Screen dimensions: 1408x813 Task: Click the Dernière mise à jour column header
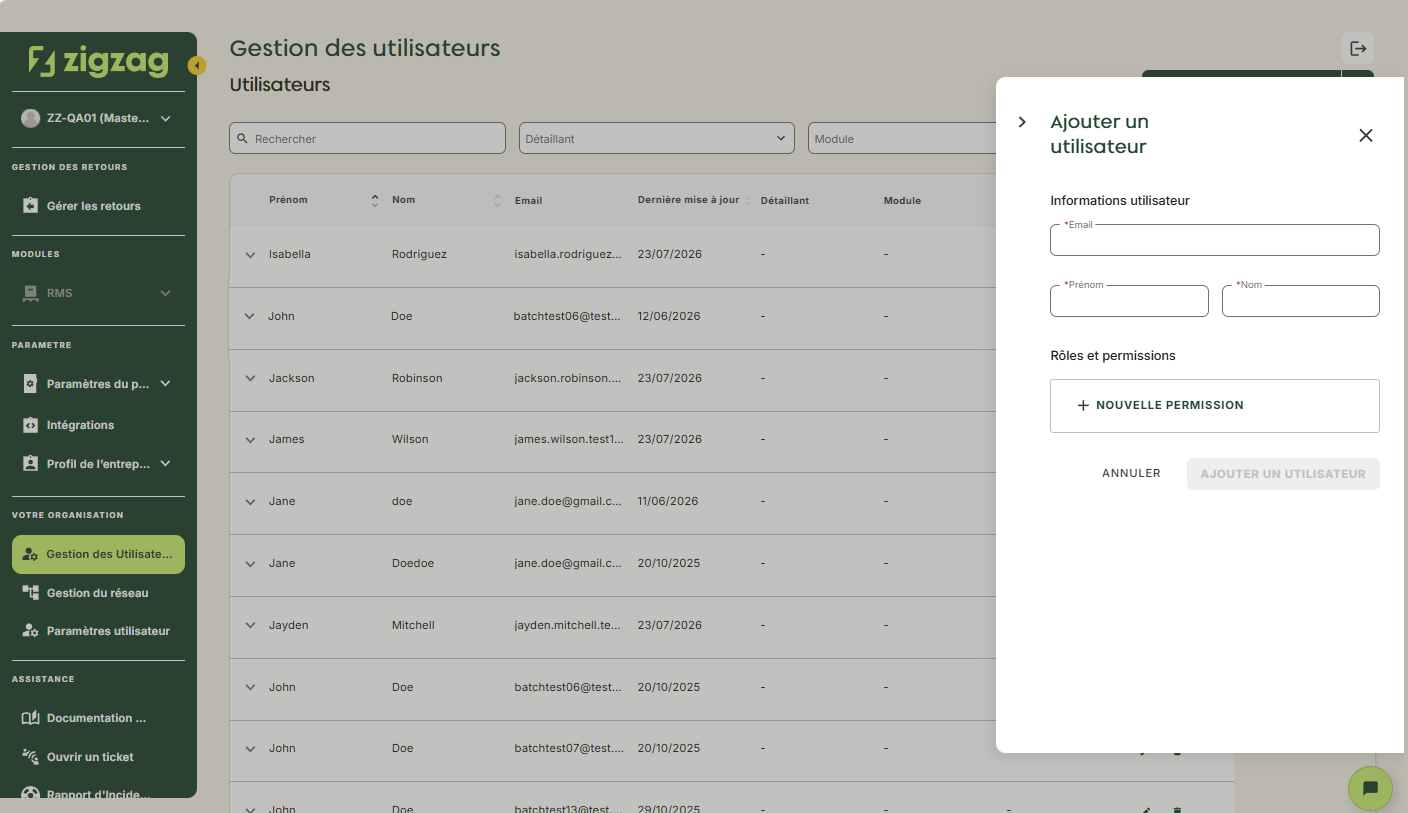pos(688,200)
